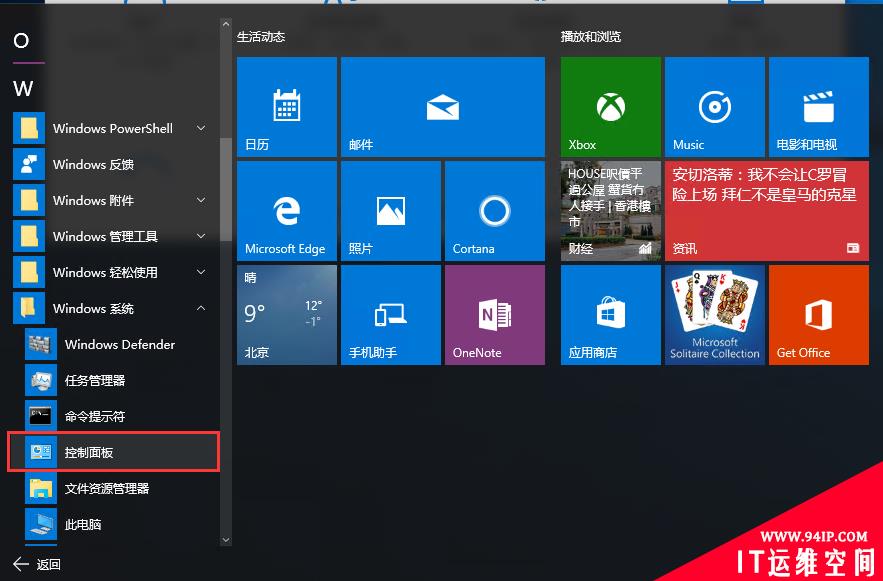Click app list scrollbar up arrow

[x=226, y=24]
